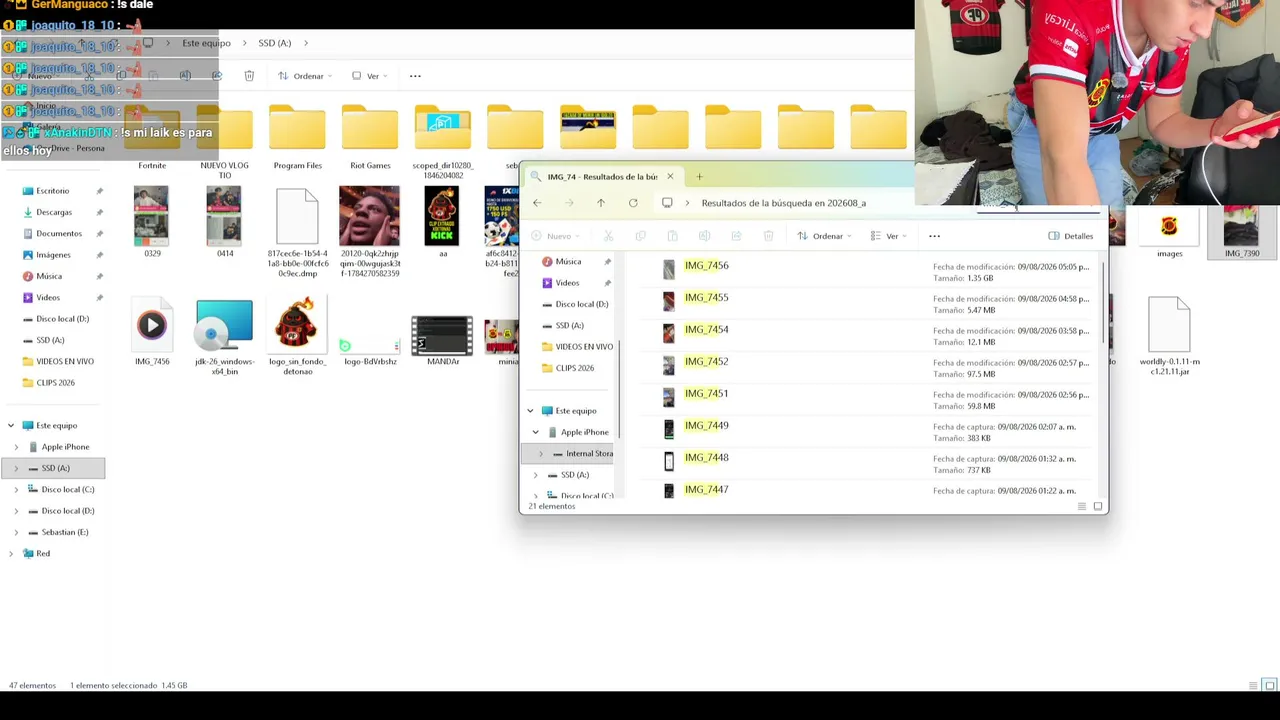The height and width of the screenshot is (720, 1280).
Task: Open the Ordenar dropdown in the search results toolbar
Action: pyautogui.click(x=825, y=236)
